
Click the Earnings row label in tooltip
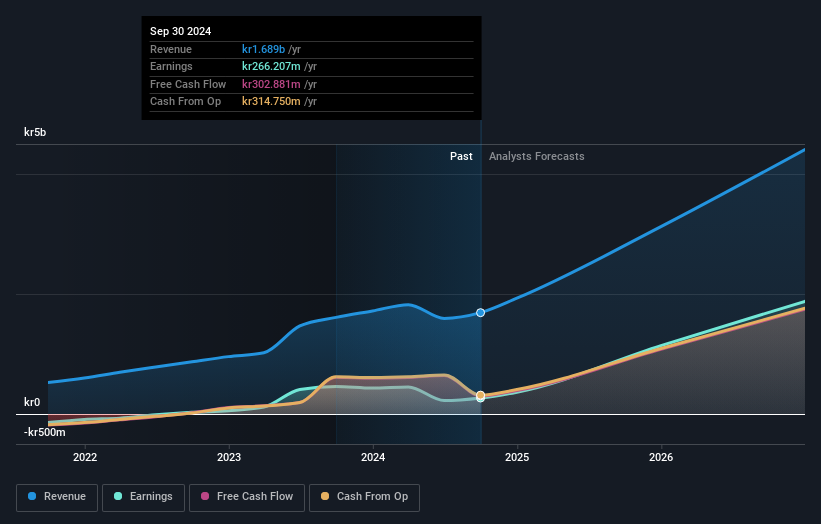171,66
